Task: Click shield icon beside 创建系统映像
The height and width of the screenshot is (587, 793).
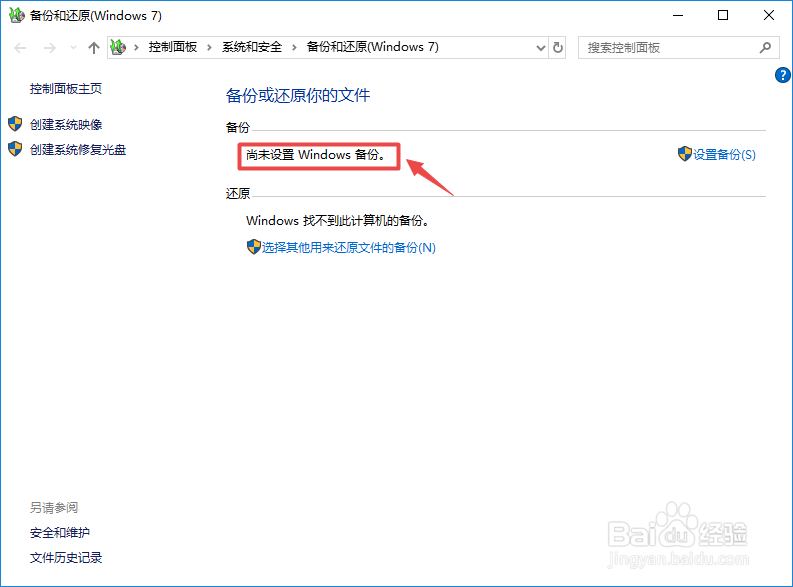Action: point(15,124)
